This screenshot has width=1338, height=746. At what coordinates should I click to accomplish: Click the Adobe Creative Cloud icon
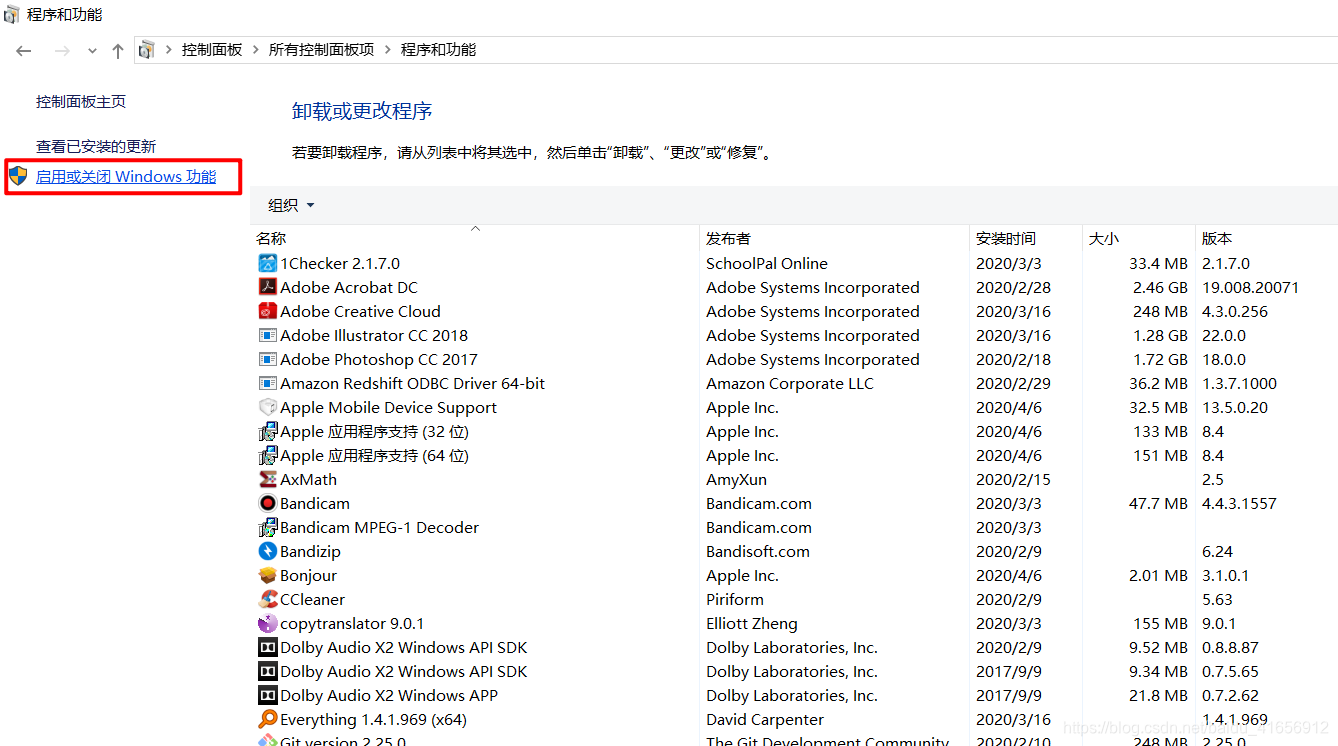point(267,311)
